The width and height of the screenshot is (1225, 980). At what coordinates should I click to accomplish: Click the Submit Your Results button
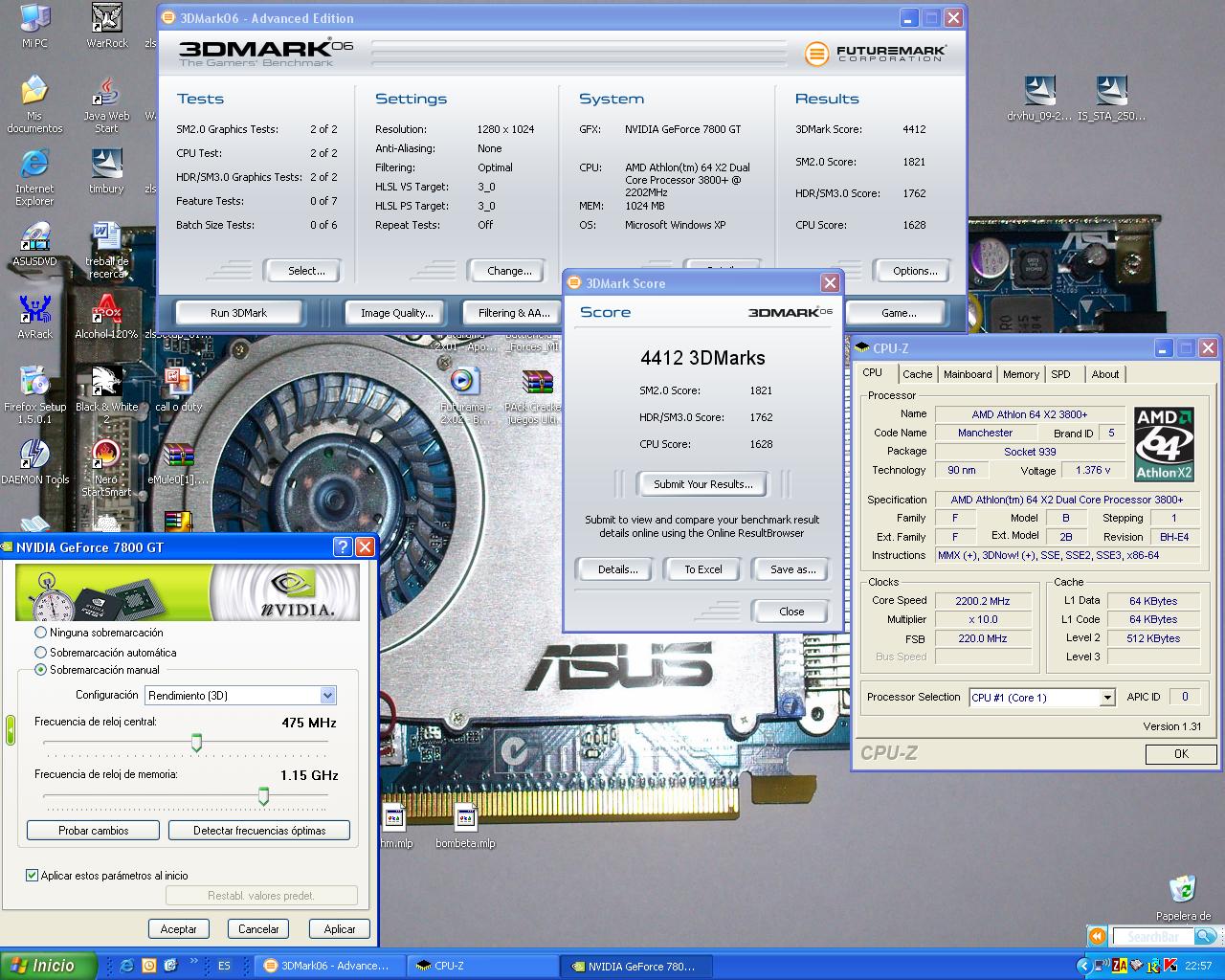[x=703, y=484]
